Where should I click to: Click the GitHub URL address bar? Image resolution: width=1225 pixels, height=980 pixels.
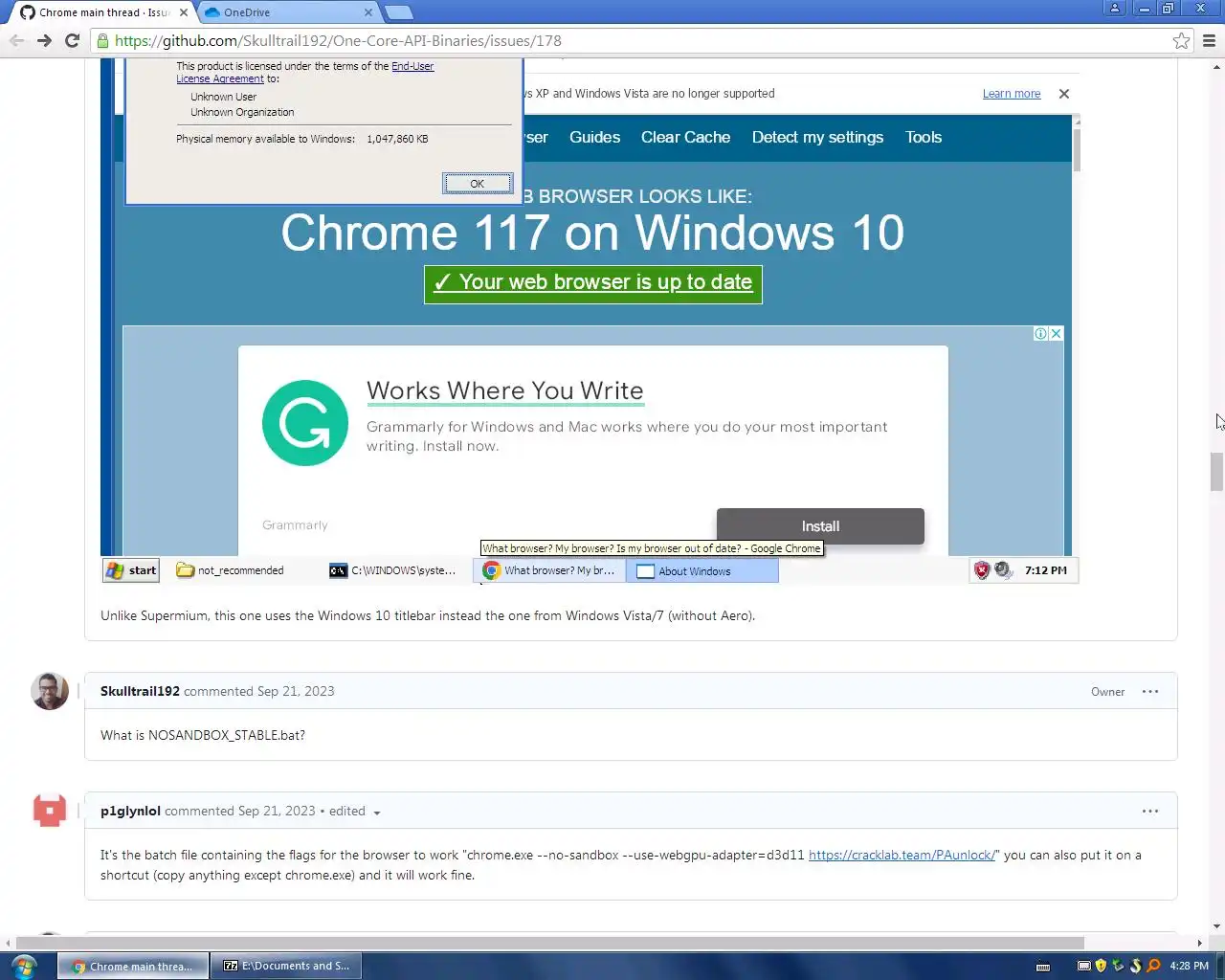(632, 40)
